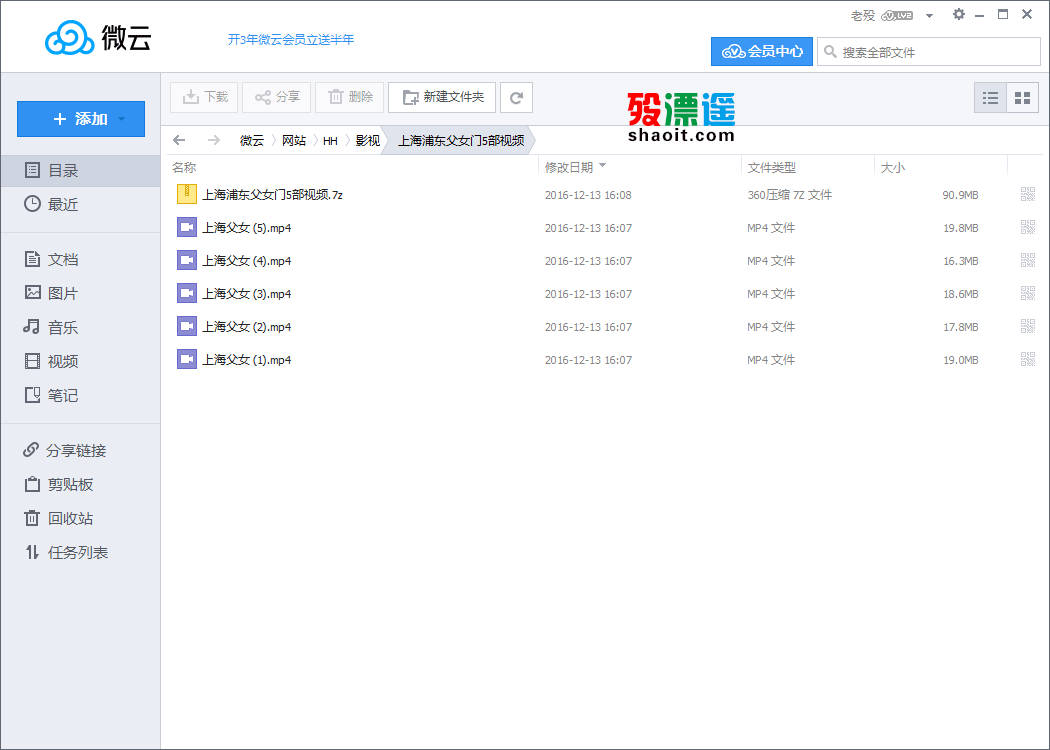Navigate to 微云 root in the breadcrumb
This screenshot has width=1050, height=750.
[252, 141]
